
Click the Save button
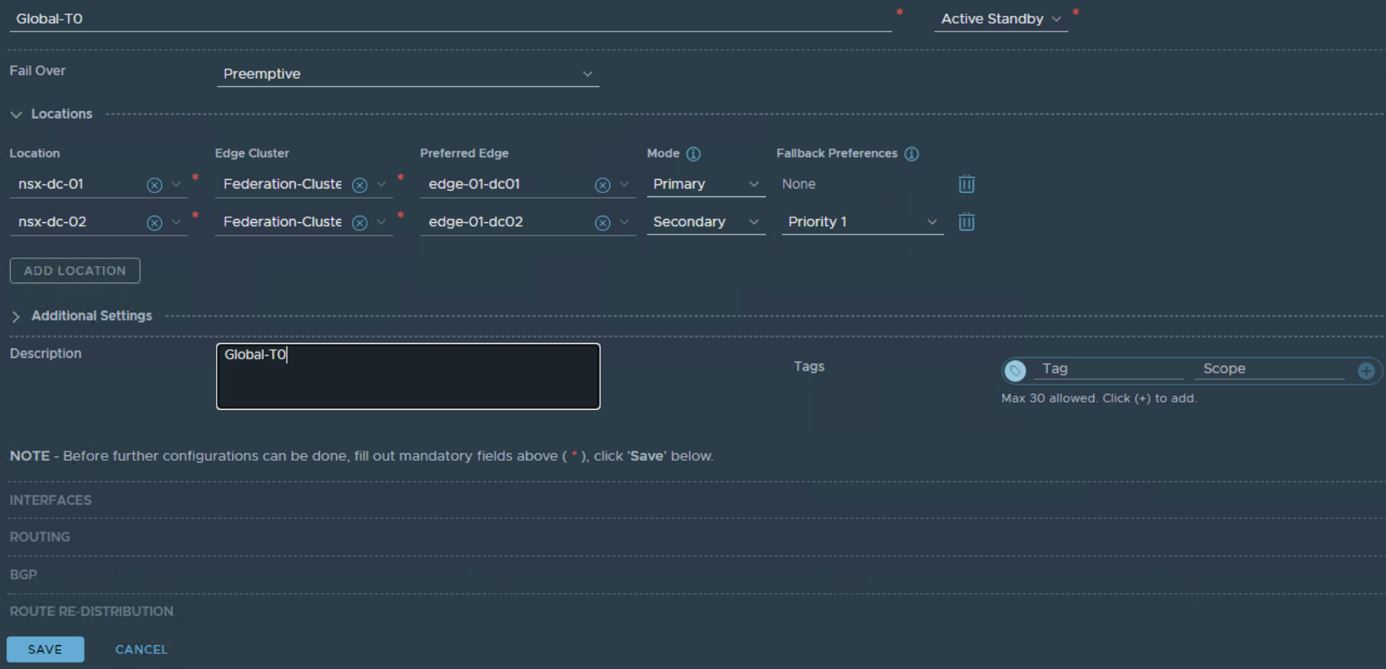pos(45,649)
